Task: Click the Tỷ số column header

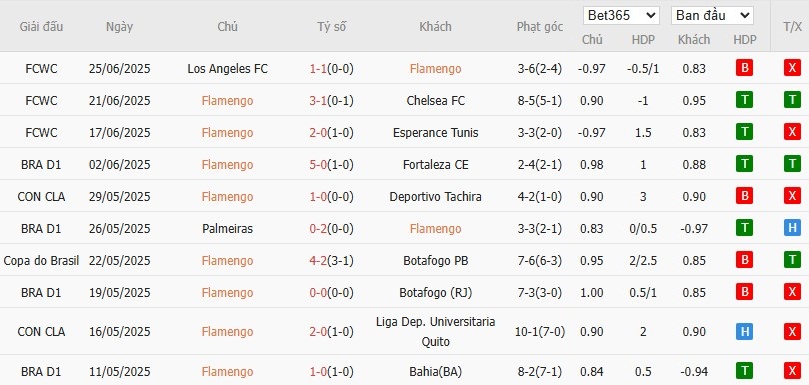Action: (331, 27)
